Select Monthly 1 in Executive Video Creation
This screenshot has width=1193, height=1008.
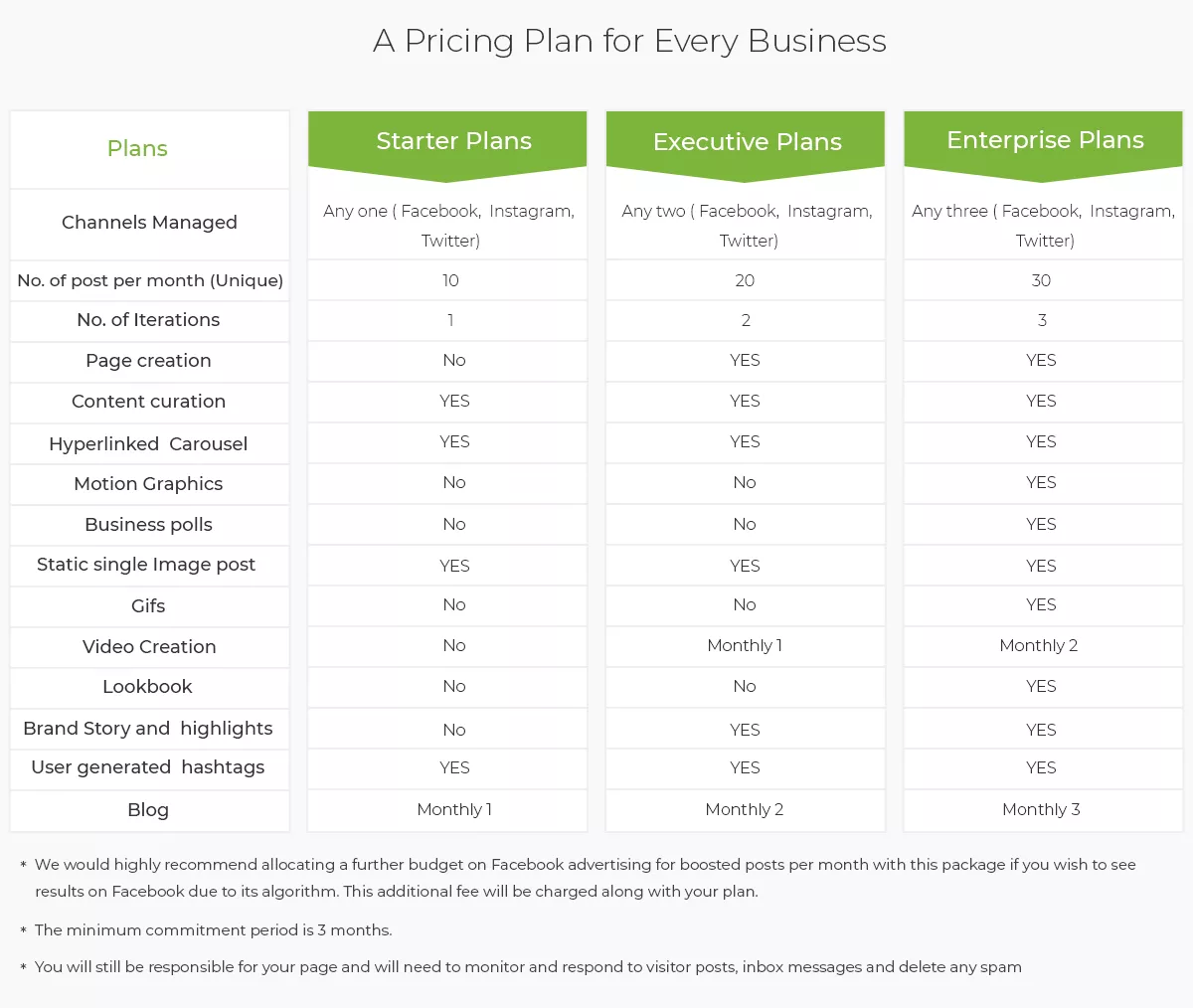[x=745, y=646]
